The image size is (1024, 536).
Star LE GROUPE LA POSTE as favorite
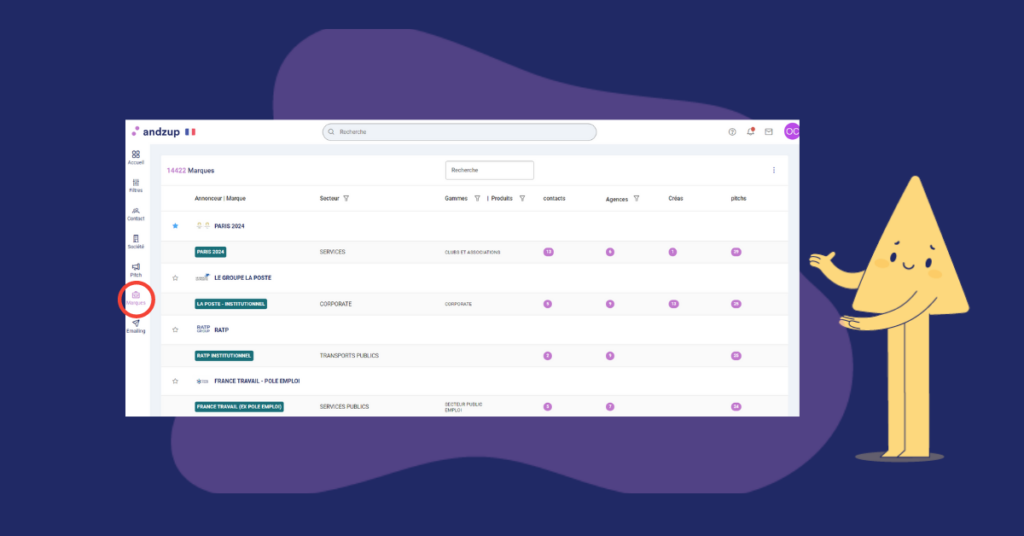click(175, 278)
